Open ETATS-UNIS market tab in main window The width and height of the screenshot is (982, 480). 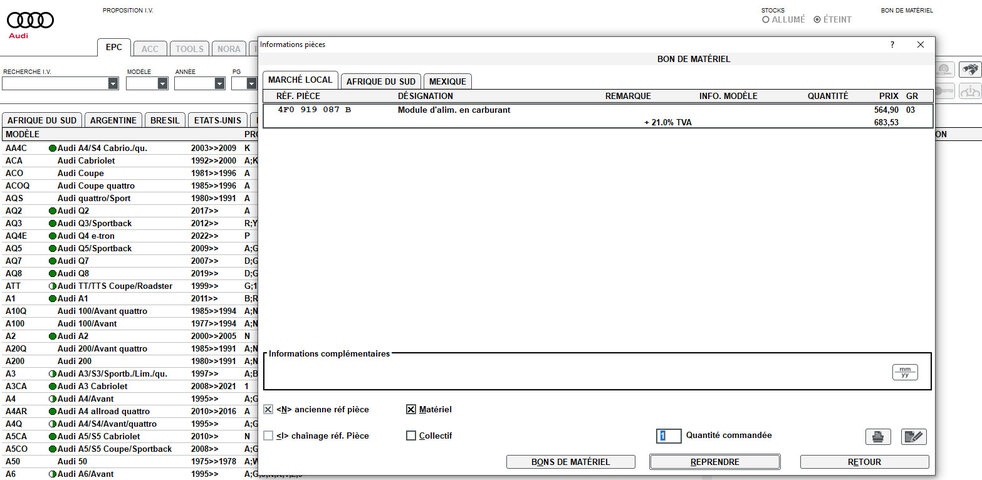click(x=217, y=120)
